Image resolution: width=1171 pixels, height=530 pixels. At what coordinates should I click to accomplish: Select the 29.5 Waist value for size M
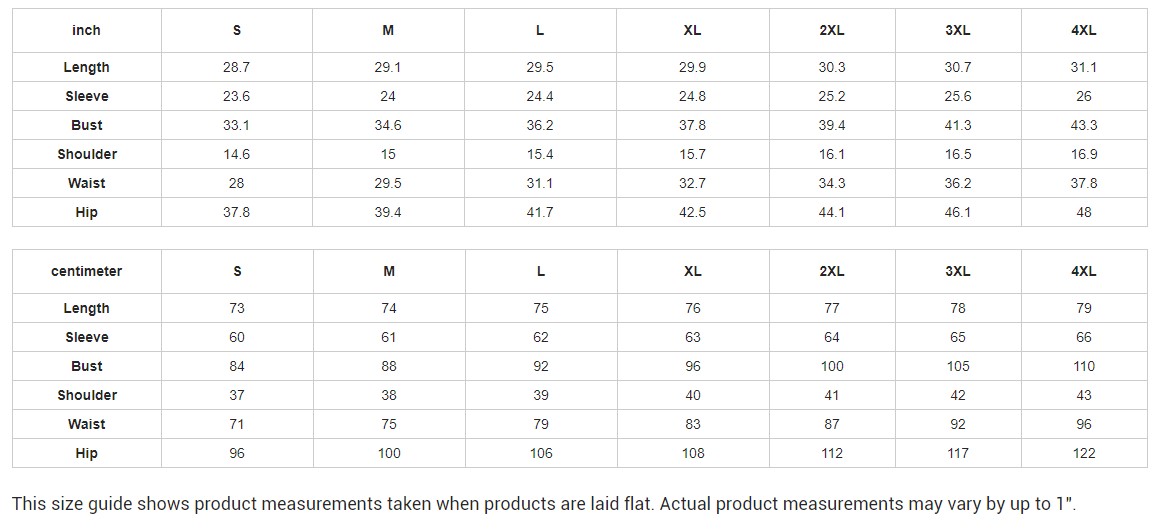tap(388, 183)
